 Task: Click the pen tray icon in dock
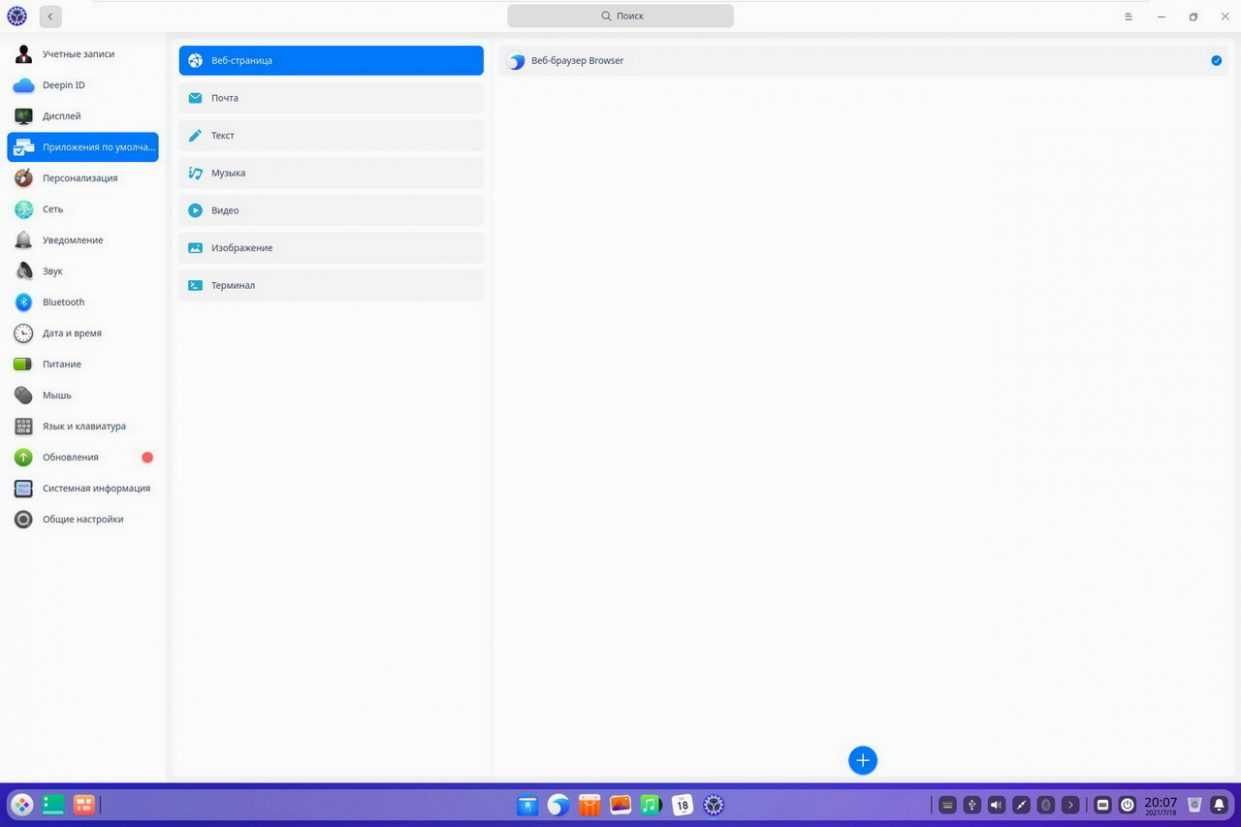pos(1021,805)
